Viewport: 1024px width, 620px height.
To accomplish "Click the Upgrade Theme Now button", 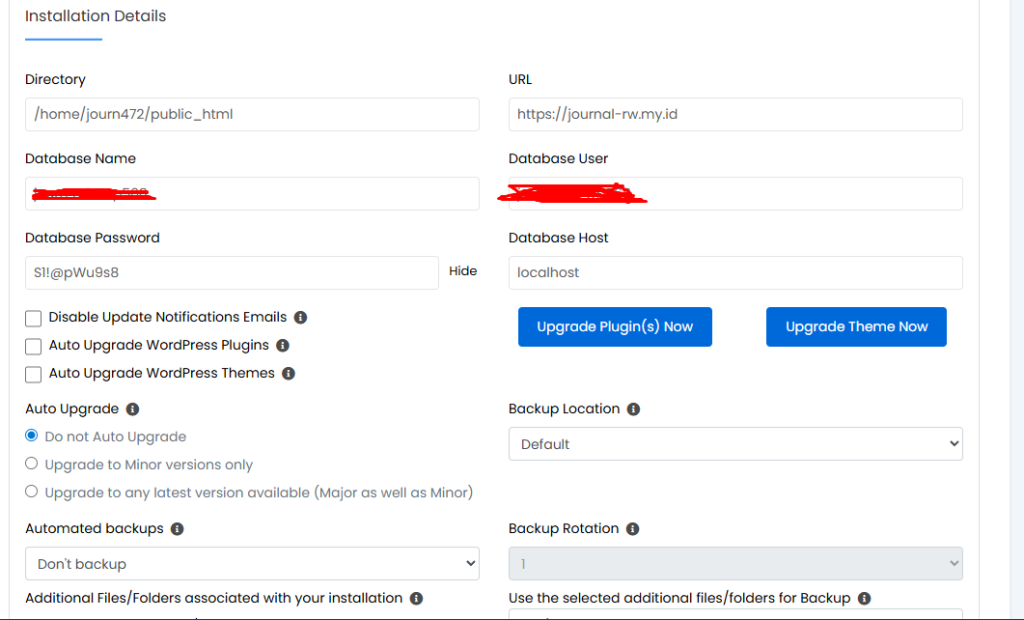I will pyautogui.click(x=856, y=326).
